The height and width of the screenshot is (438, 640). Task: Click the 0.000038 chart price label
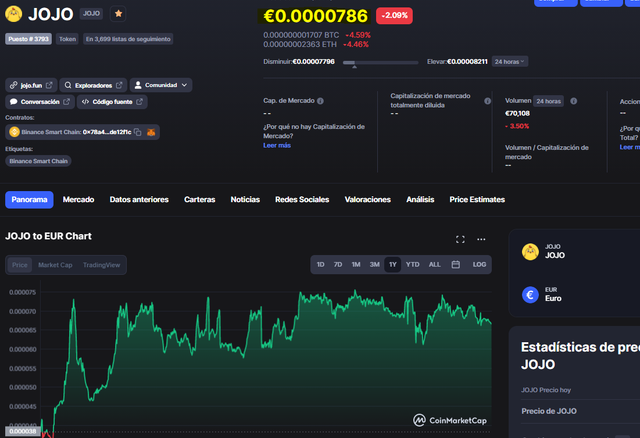[x=22, y=431]
